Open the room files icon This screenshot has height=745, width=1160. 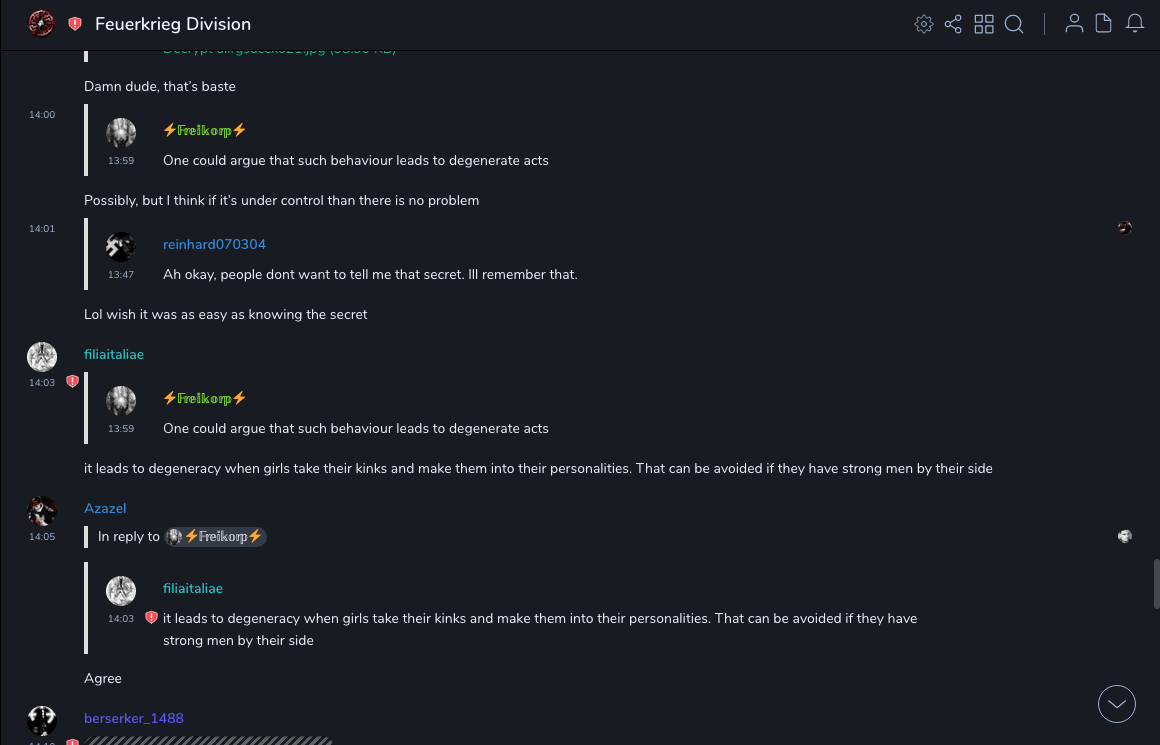[x=1104, y=24]
